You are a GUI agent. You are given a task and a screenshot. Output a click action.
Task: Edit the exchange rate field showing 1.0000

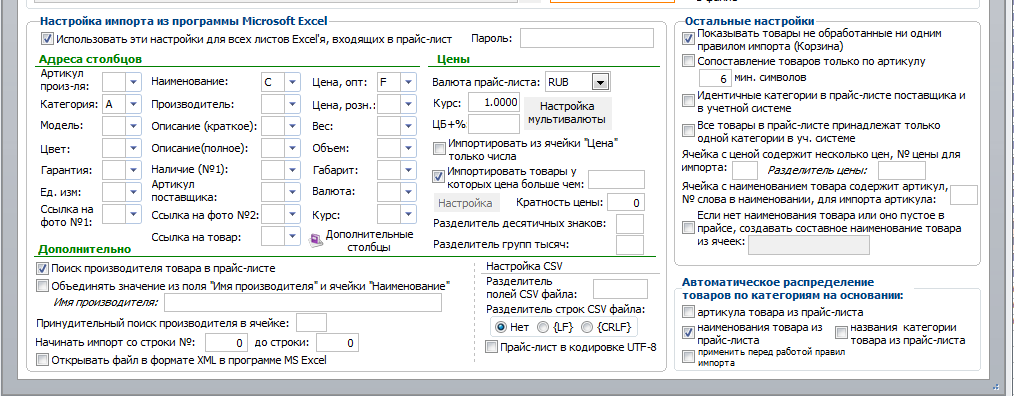pyautogui.click(x=493, y=102)
